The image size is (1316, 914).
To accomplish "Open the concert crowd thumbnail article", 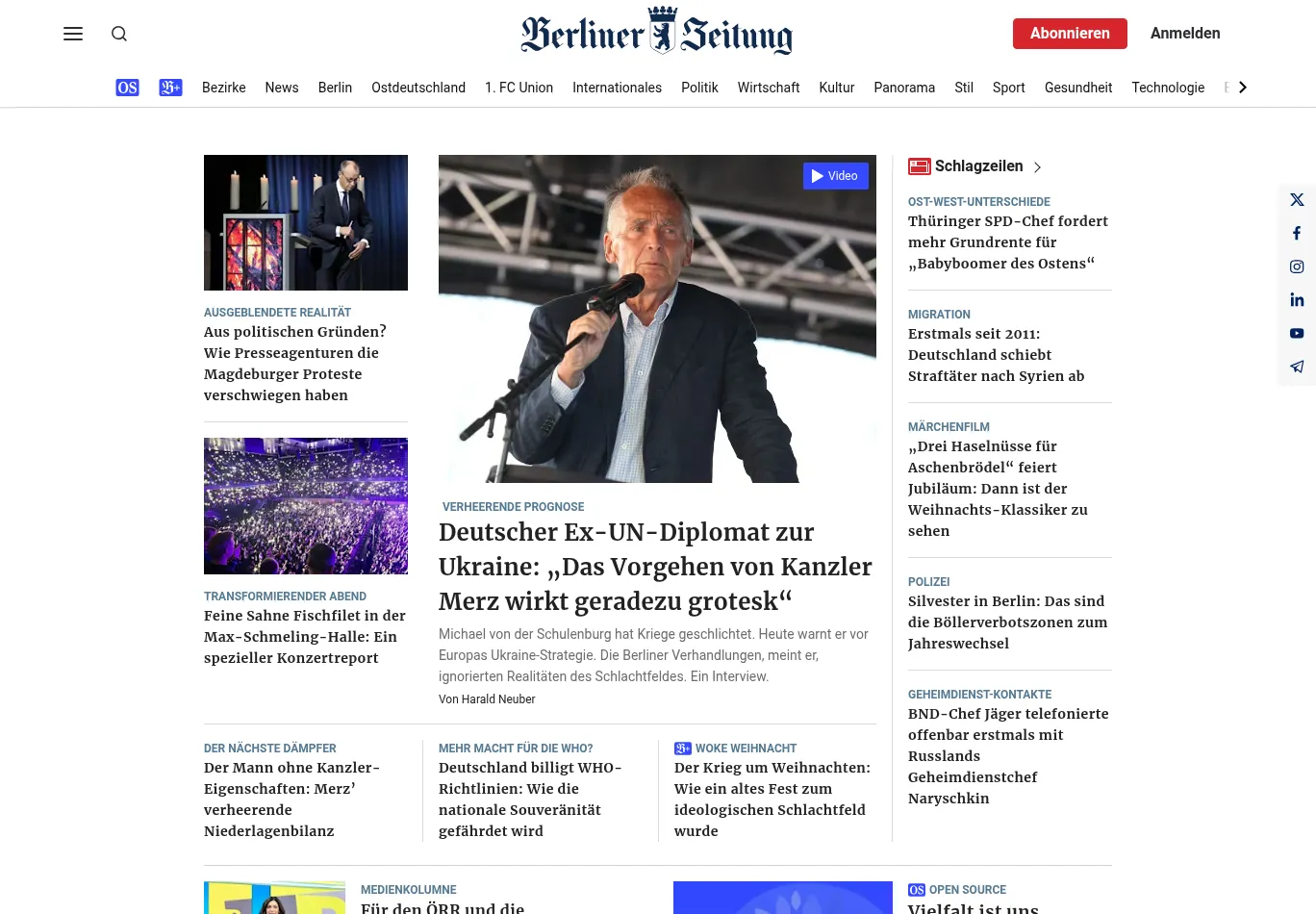I will 306,506.
